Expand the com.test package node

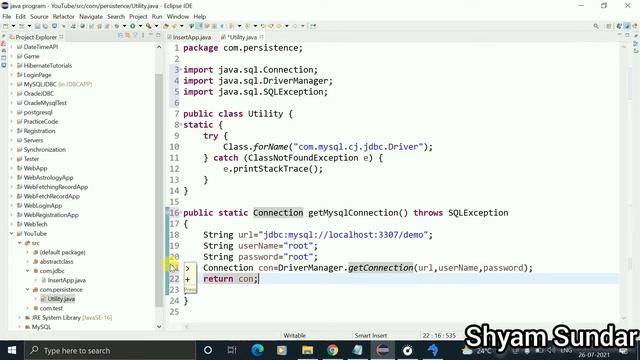point(28,308)
